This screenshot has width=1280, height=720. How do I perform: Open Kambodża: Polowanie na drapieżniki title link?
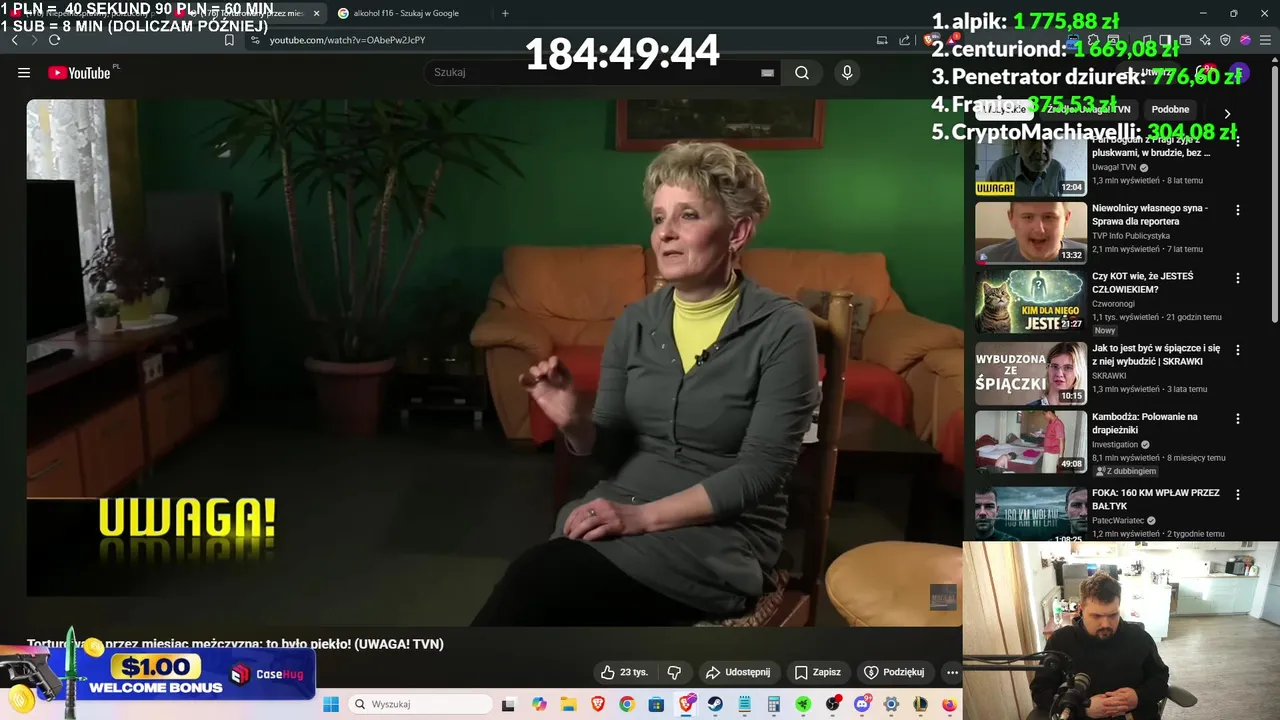click(1144, 423)
